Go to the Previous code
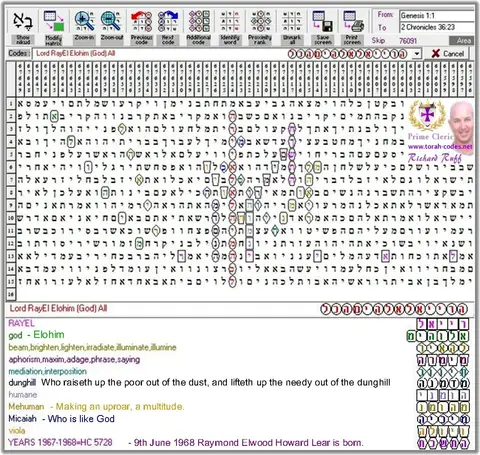480x455 pixels. coord(141,21)
